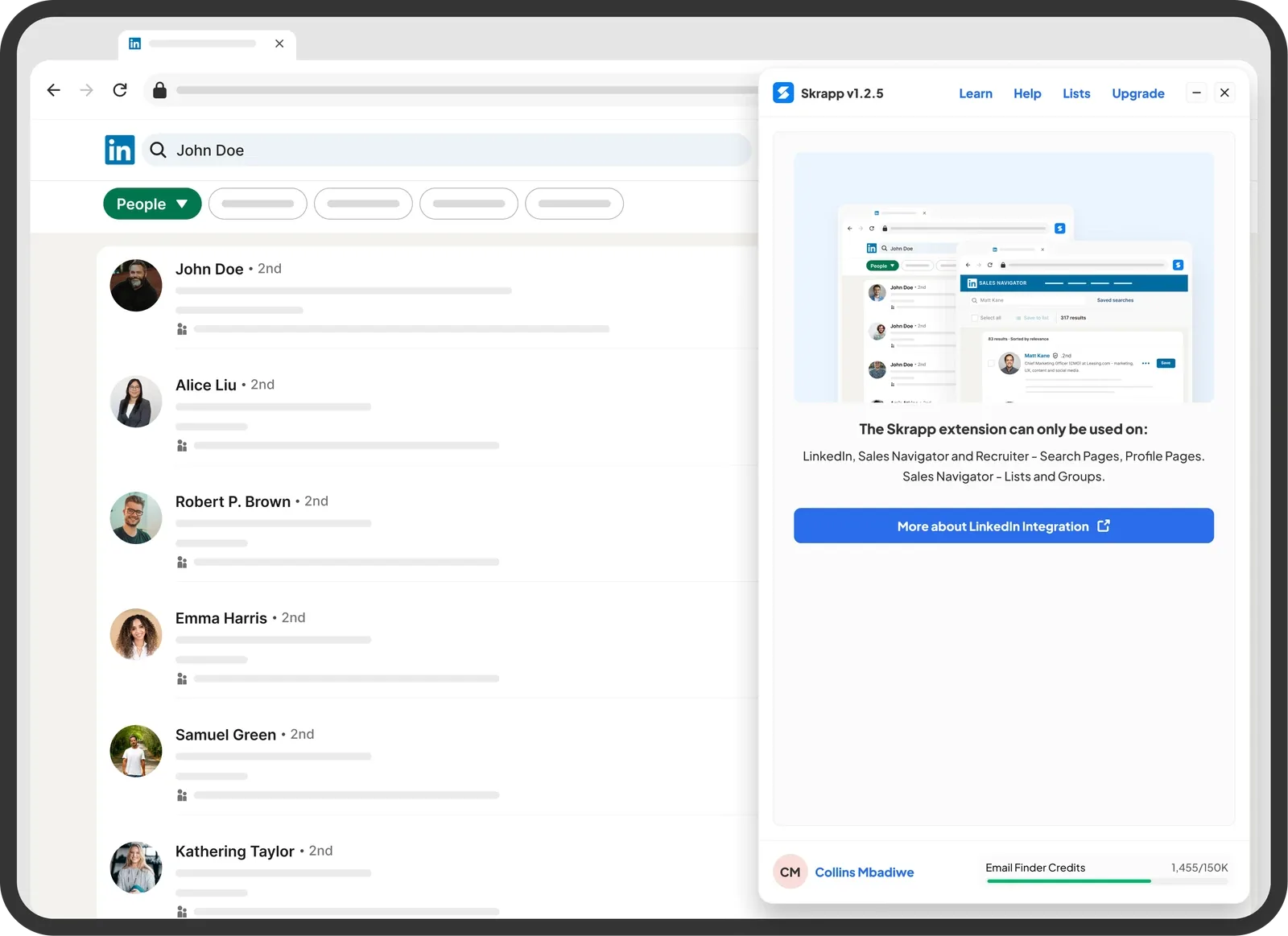Minimize the Skrapp extension panel

tap(1196, 93)
